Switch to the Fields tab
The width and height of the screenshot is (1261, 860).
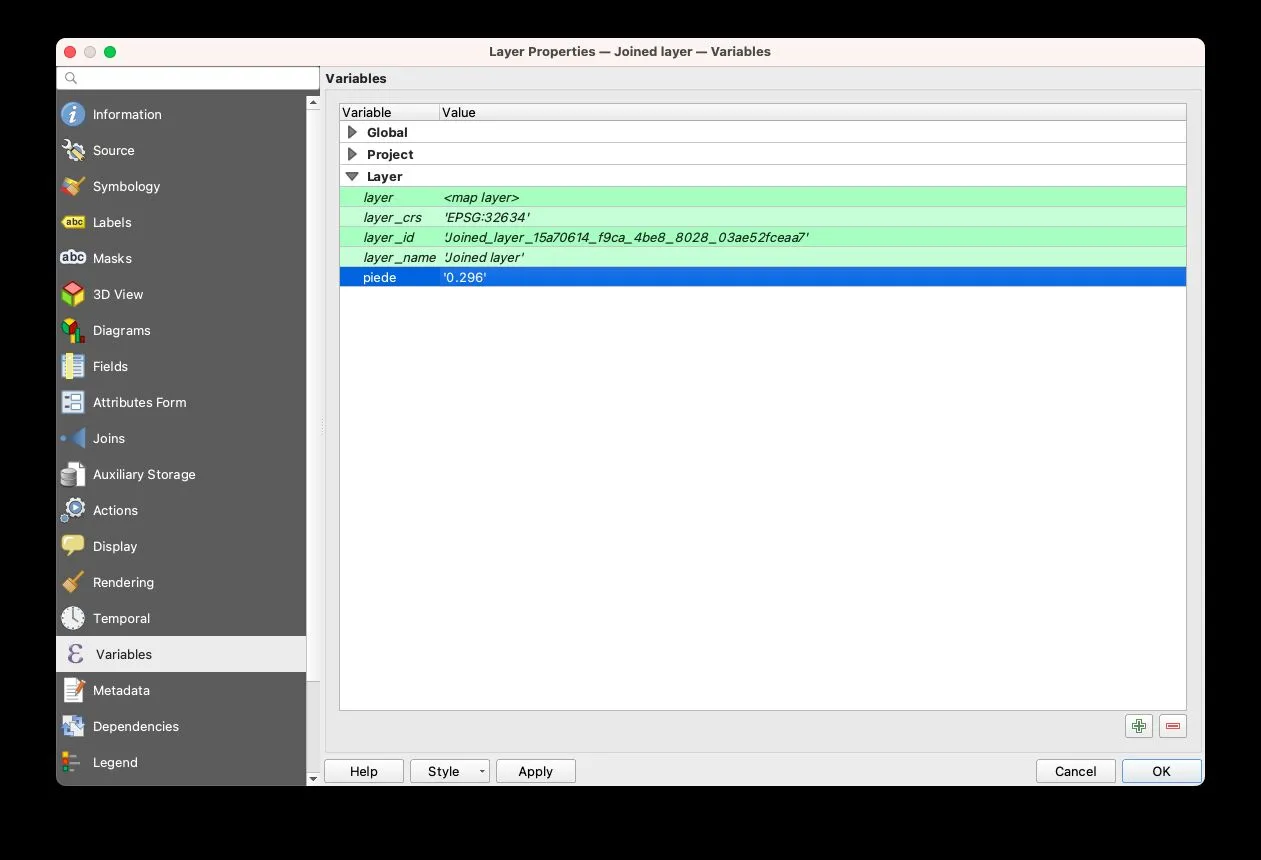pos(110,367)
